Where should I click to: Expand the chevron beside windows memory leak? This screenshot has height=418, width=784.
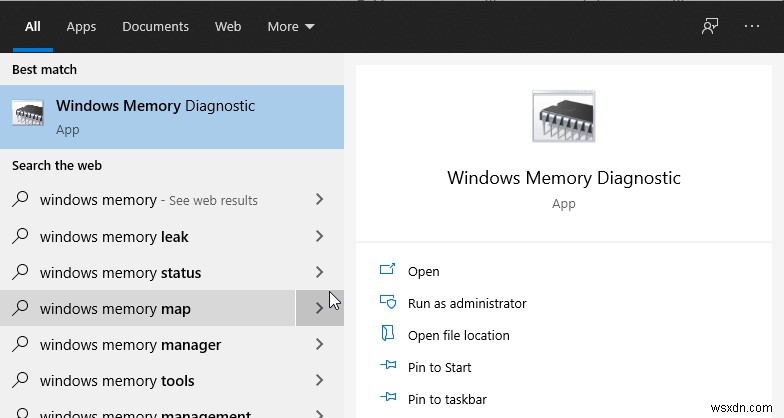(x=319, y=237)
